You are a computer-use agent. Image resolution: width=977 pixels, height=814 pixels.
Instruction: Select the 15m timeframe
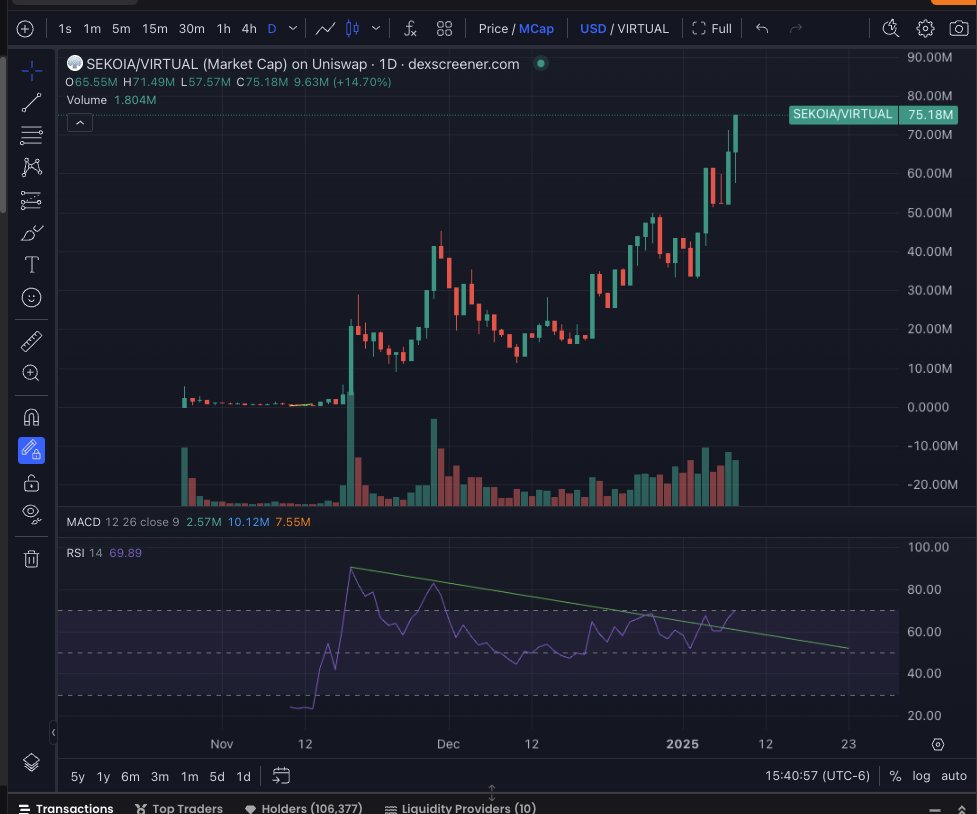[155, 29]
